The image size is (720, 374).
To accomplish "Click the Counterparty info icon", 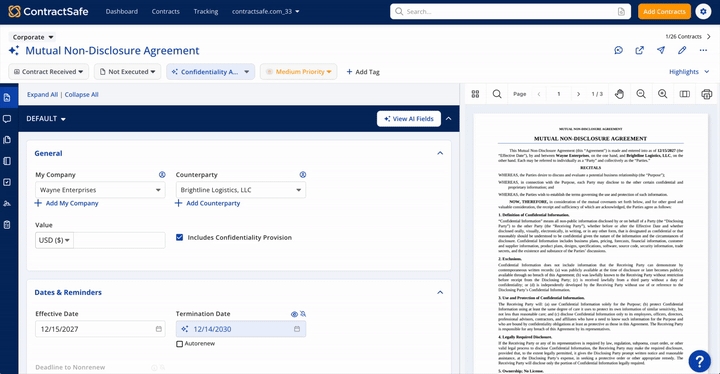I will (303, 175).
